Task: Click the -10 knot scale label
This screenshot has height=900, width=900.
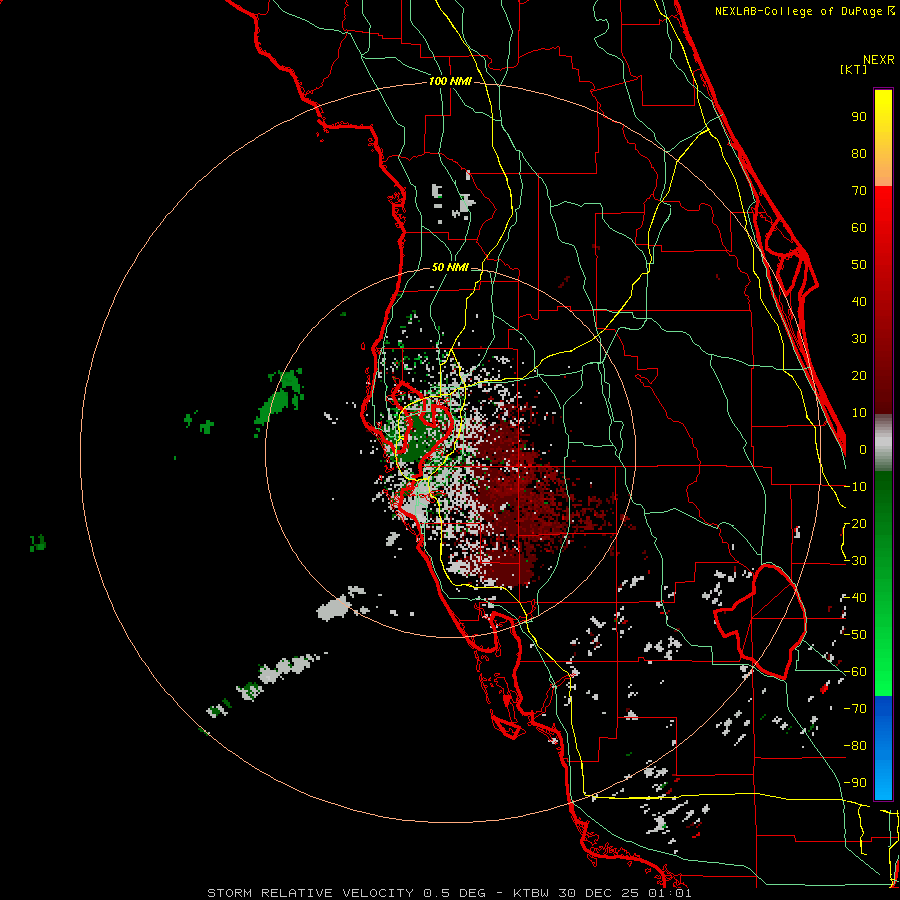Action: click(855, 487)
